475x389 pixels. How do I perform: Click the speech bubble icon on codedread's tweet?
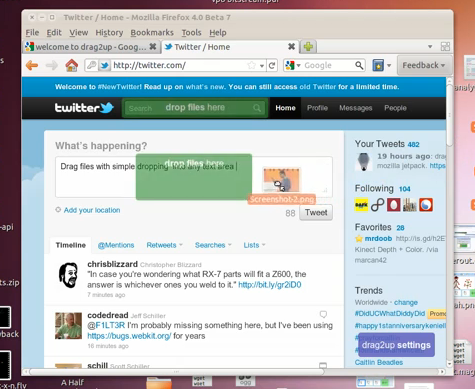pos(323,314)
